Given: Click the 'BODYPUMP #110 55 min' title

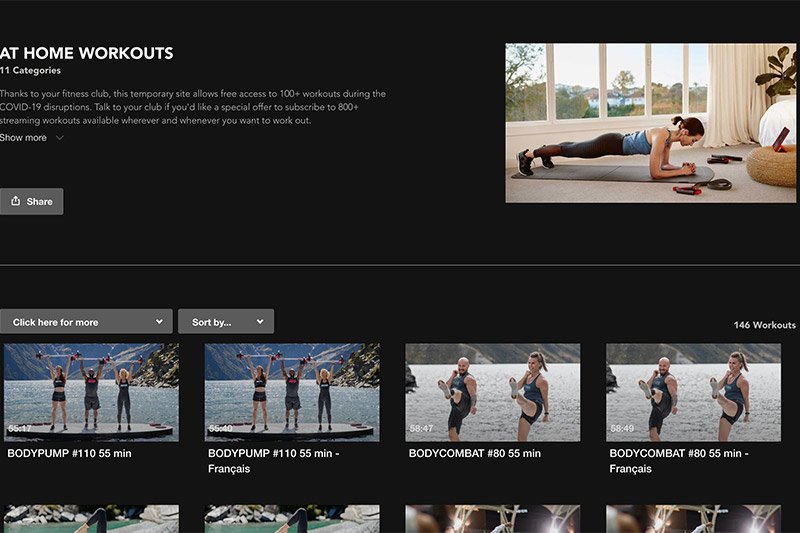Looking at the screenshot, I should pyautogui.click(x=69, y=453).
